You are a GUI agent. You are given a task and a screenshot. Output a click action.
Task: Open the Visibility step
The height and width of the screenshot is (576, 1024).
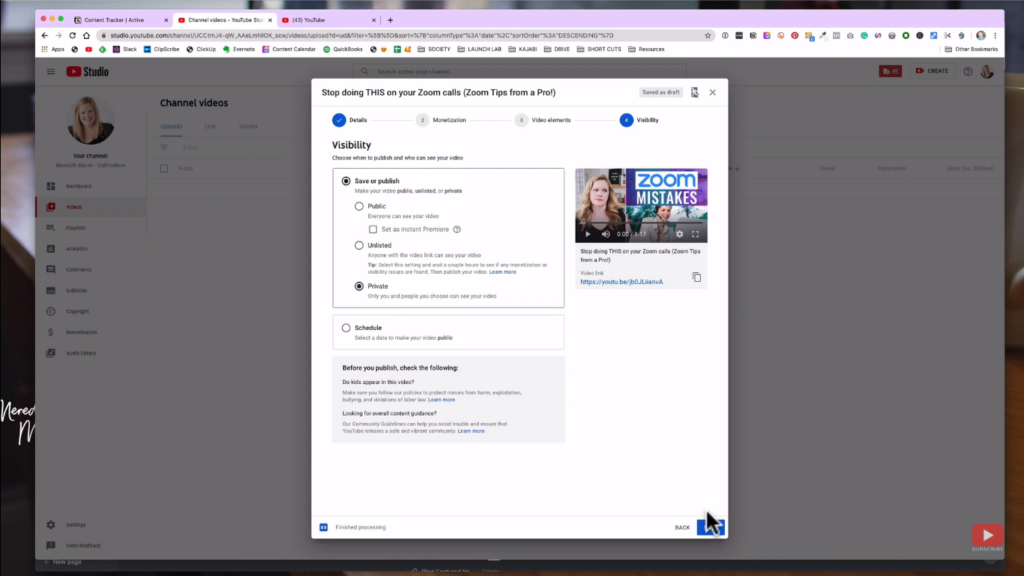pyautogui.click(x=639, y=120)
